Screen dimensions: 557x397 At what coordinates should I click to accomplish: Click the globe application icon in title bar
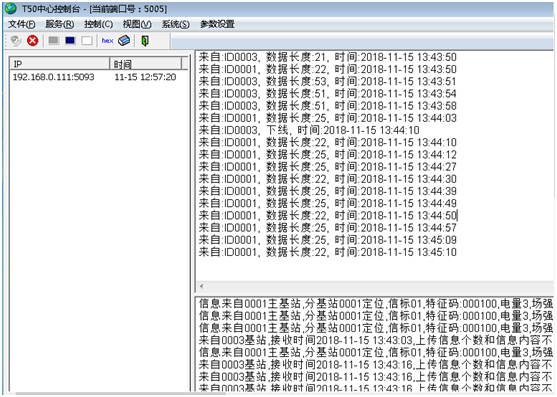(11, 8)
